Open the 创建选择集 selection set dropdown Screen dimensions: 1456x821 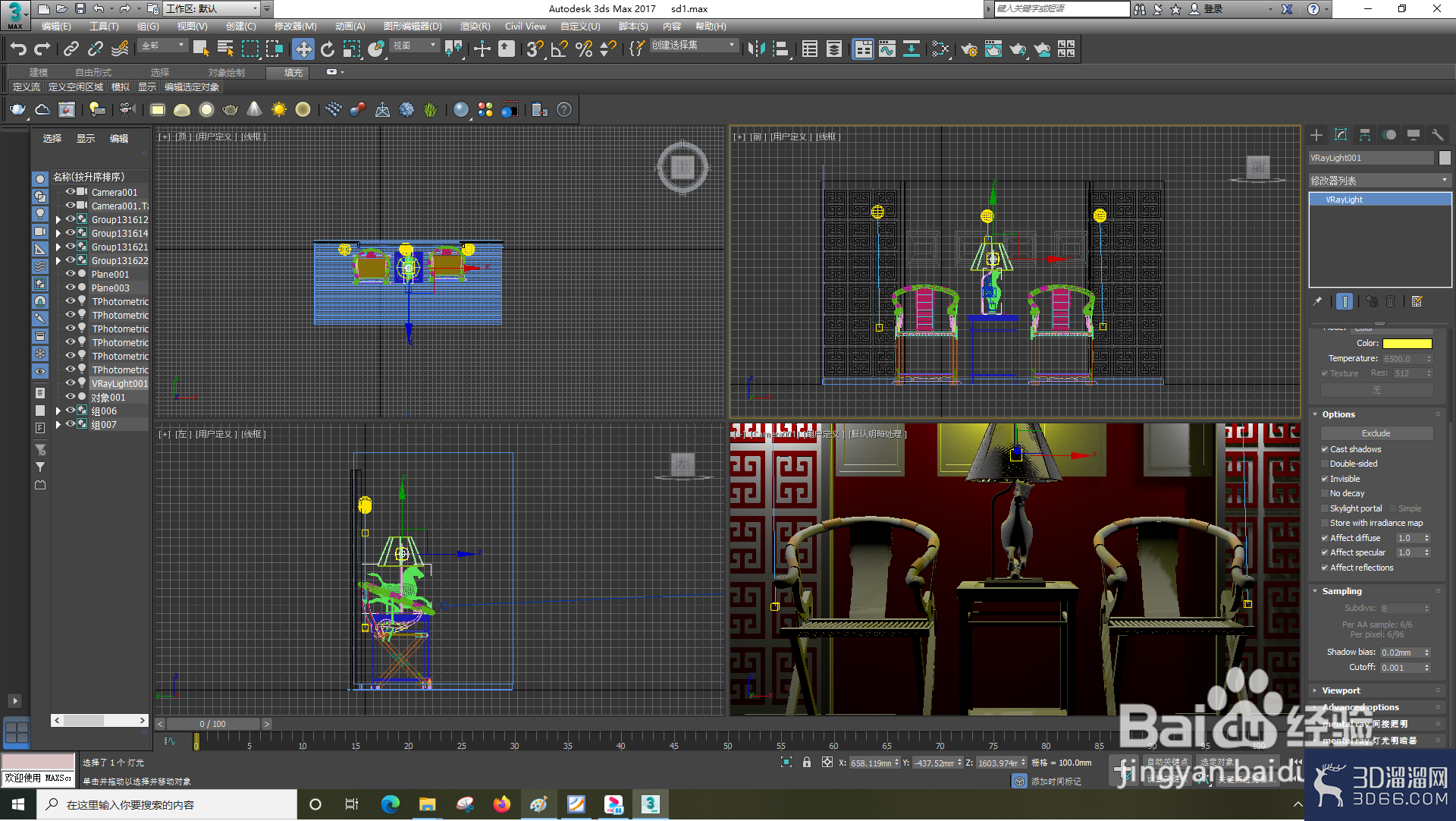693,46
